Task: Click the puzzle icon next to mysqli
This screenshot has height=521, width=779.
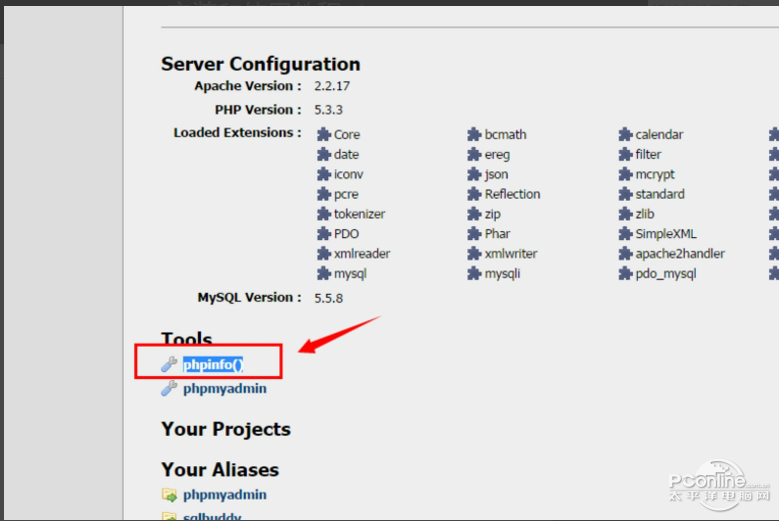Action: (474, 273)
